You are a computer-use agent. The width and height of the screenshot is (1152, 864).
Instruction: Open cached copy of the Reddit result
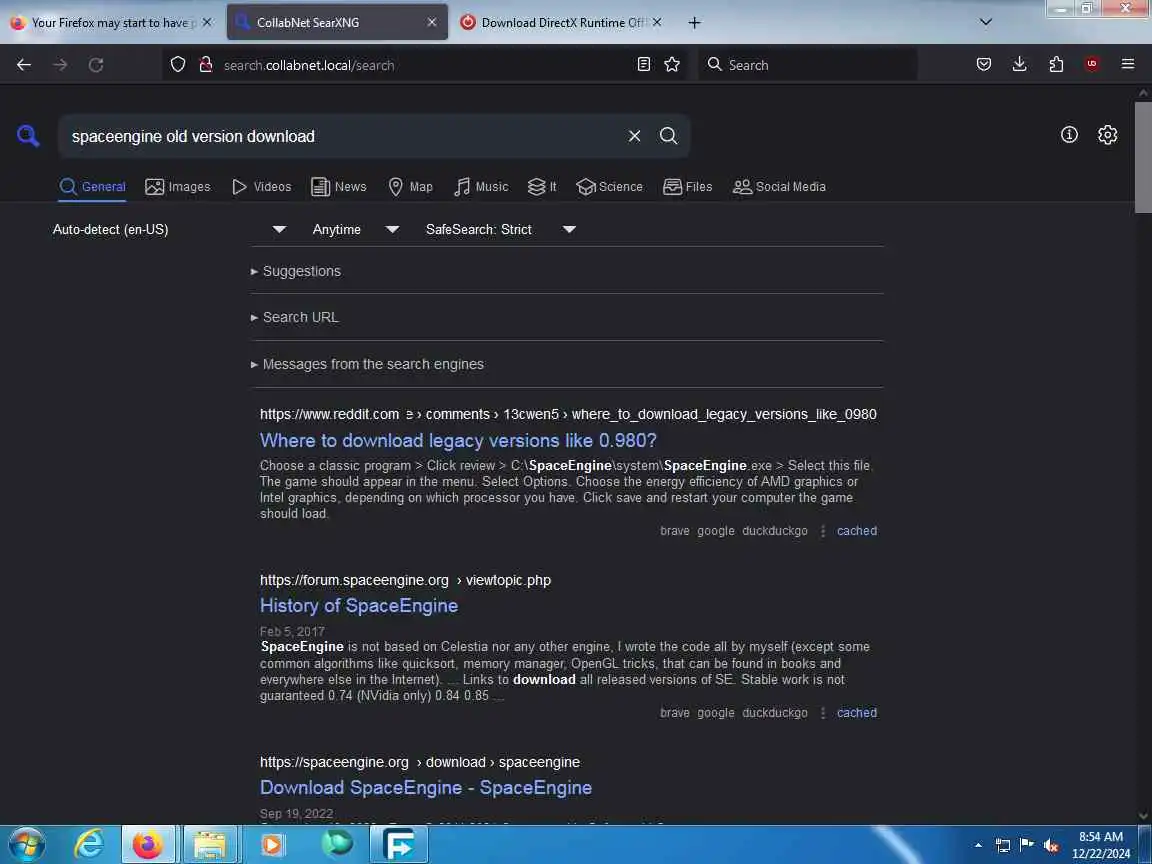(x=857, y=530)
